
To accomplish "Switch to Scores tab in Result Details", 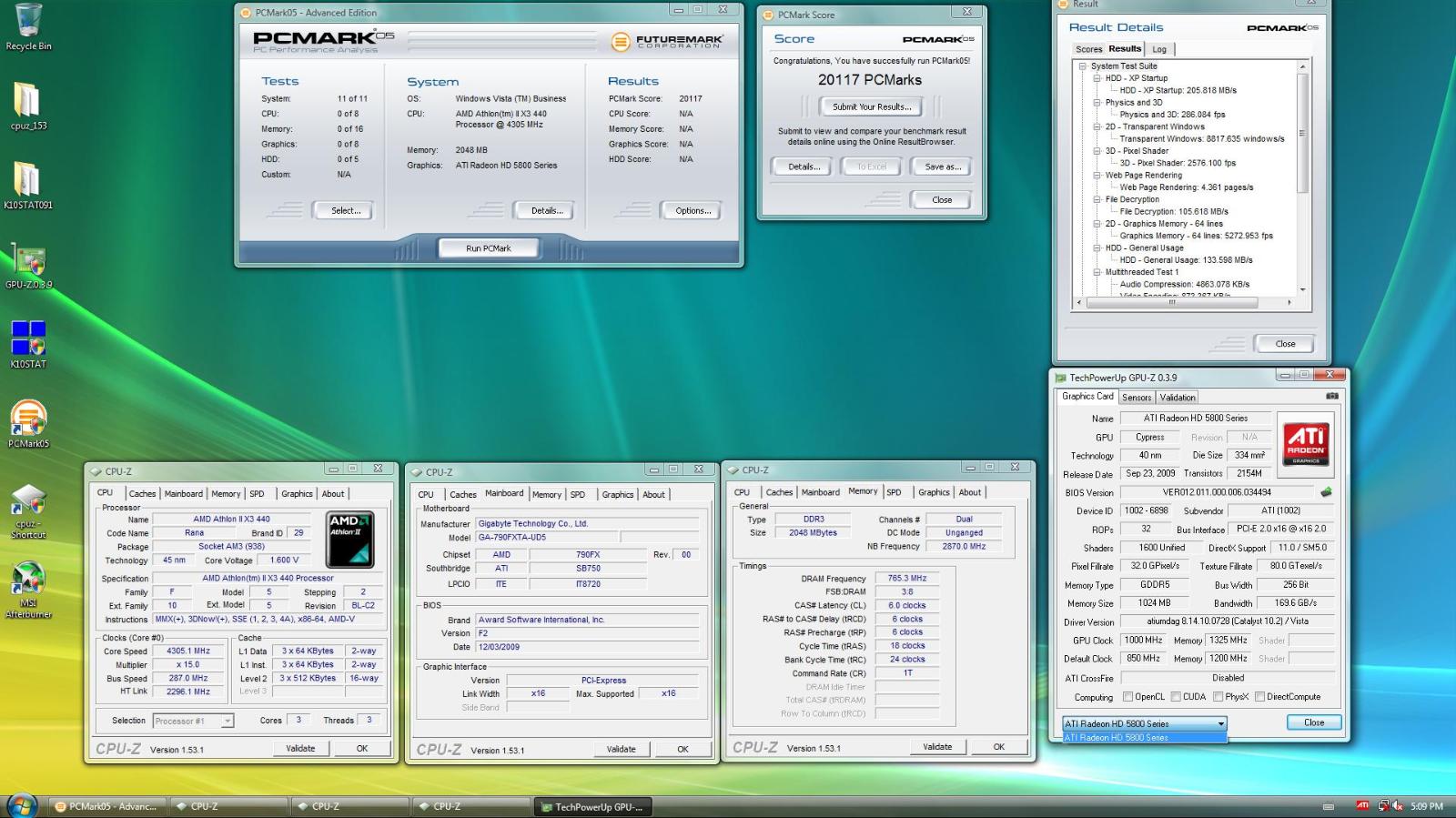I will [x=1088, y=49].
